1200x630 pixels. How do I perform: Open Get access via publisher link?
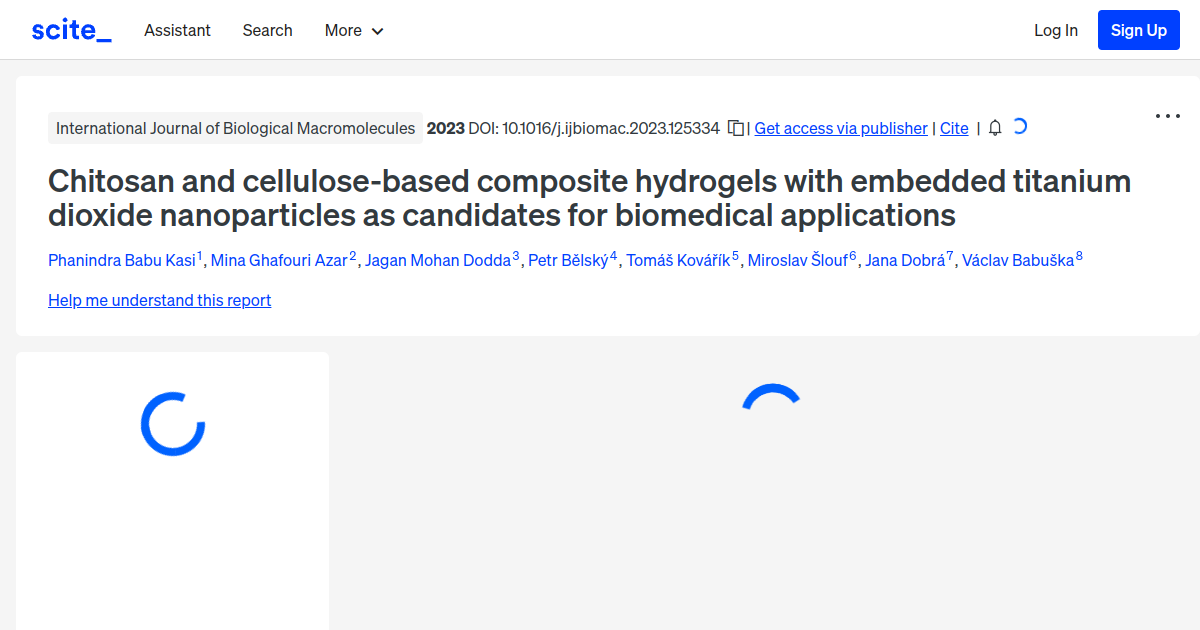pyautogui.click(x=840, y=128)
